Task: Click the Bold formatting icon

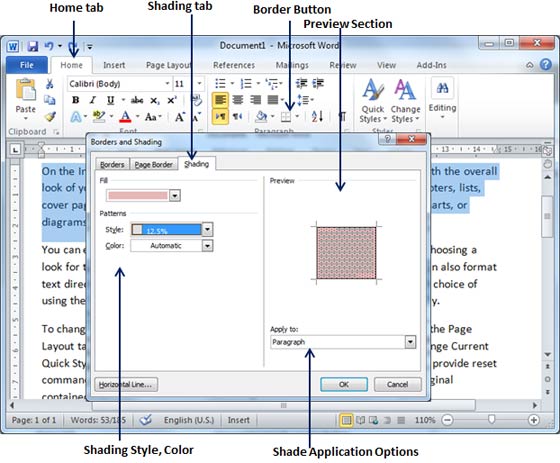Action: tap(76, 100)
